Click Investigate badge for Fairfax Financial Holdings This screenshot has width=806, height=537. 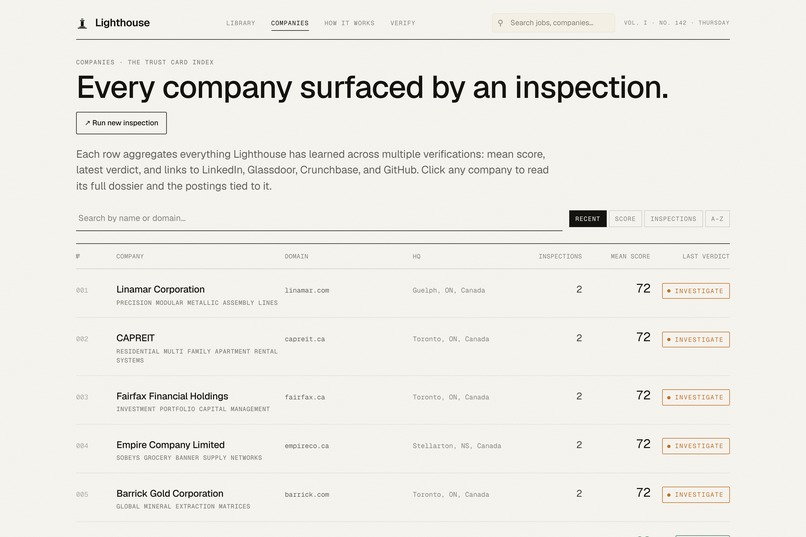696,397
